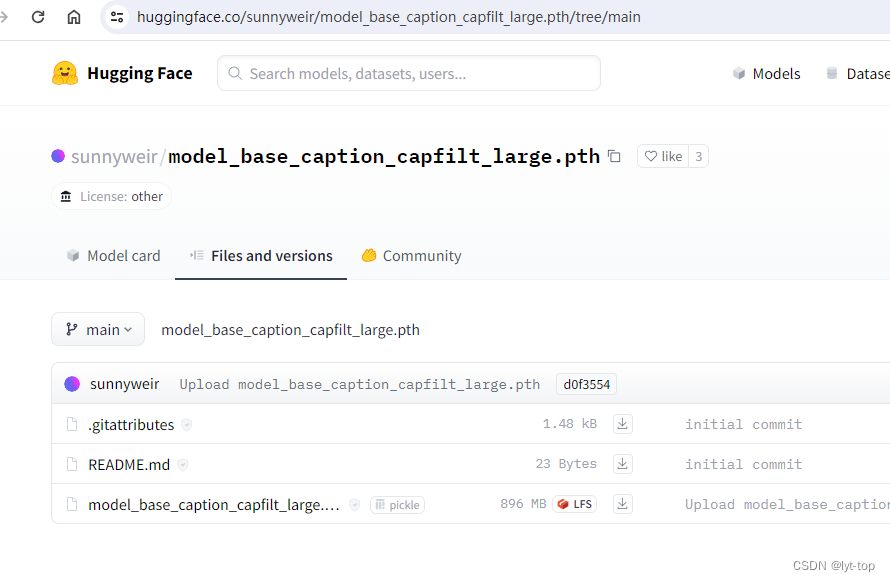This screenshot has width=890, height=582.
Task: Click the Hugging Face logo icon
Action: click(65, 73)
